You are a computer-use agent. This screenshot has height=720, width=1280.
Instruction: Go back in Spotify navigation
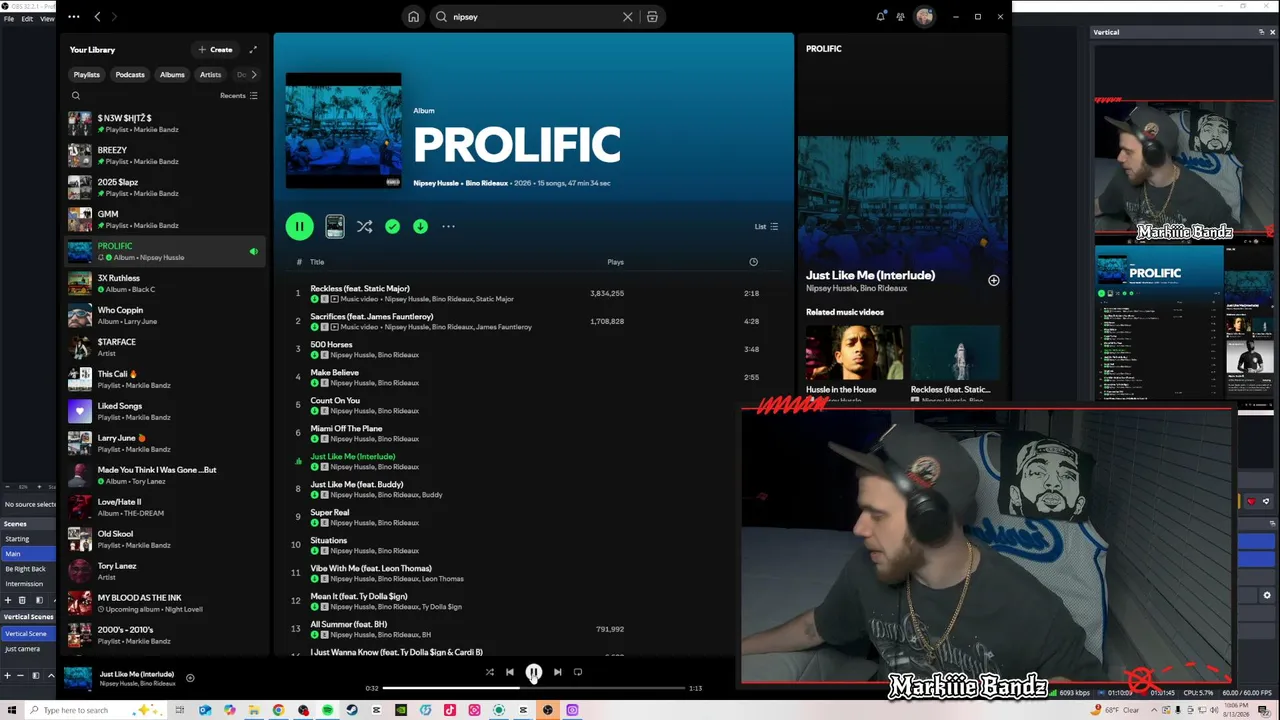[x=97, y=17]
